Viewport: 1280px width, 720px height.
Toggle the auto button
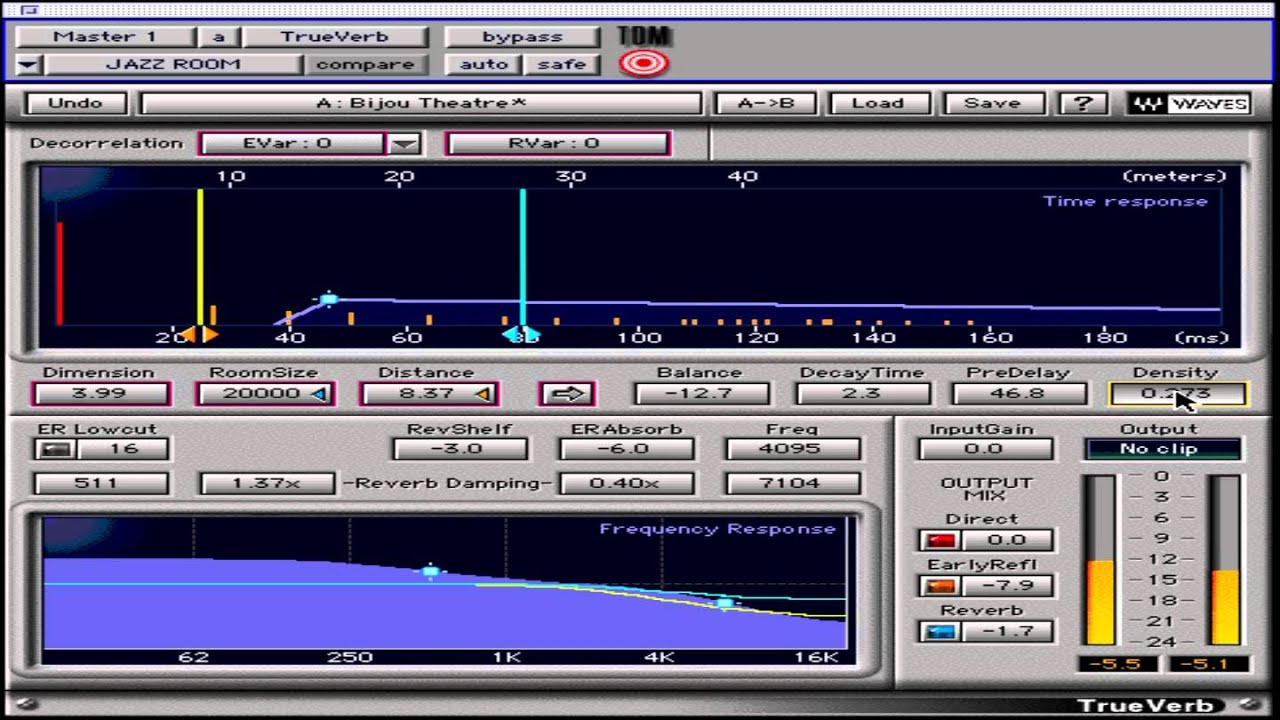click(x=484, y=64)
